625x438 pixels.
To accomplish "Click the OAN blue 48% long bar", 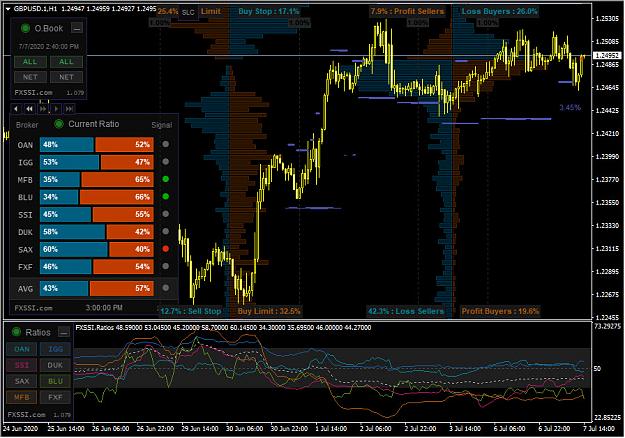I will point(67,144).
